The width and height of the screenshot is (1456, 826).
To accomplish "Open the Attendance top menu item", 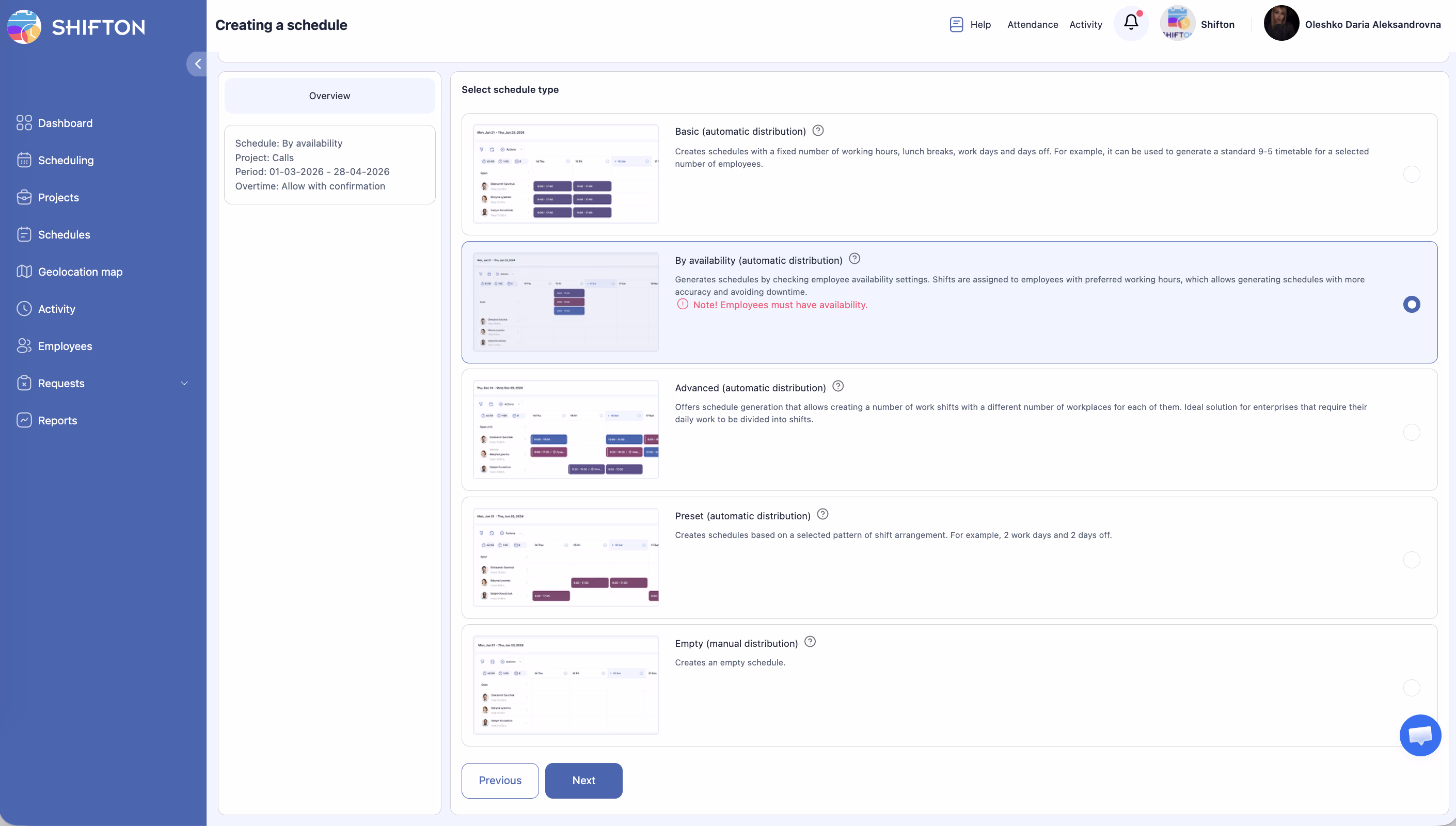I will click(x=1032, y=24).
